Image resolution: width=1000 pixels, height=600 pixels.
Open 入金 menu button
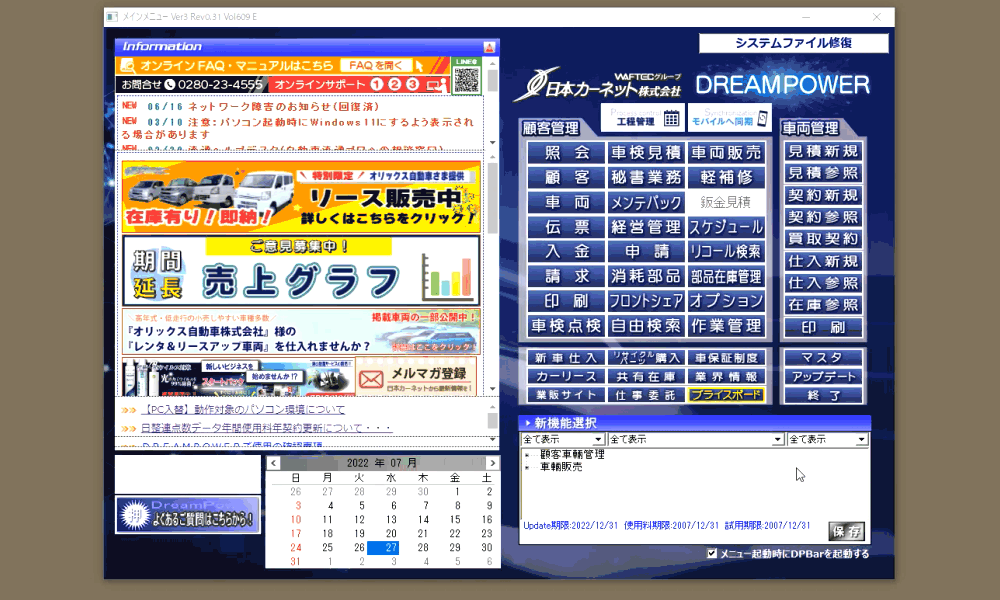pyautogui.click(x=566, y=251)
